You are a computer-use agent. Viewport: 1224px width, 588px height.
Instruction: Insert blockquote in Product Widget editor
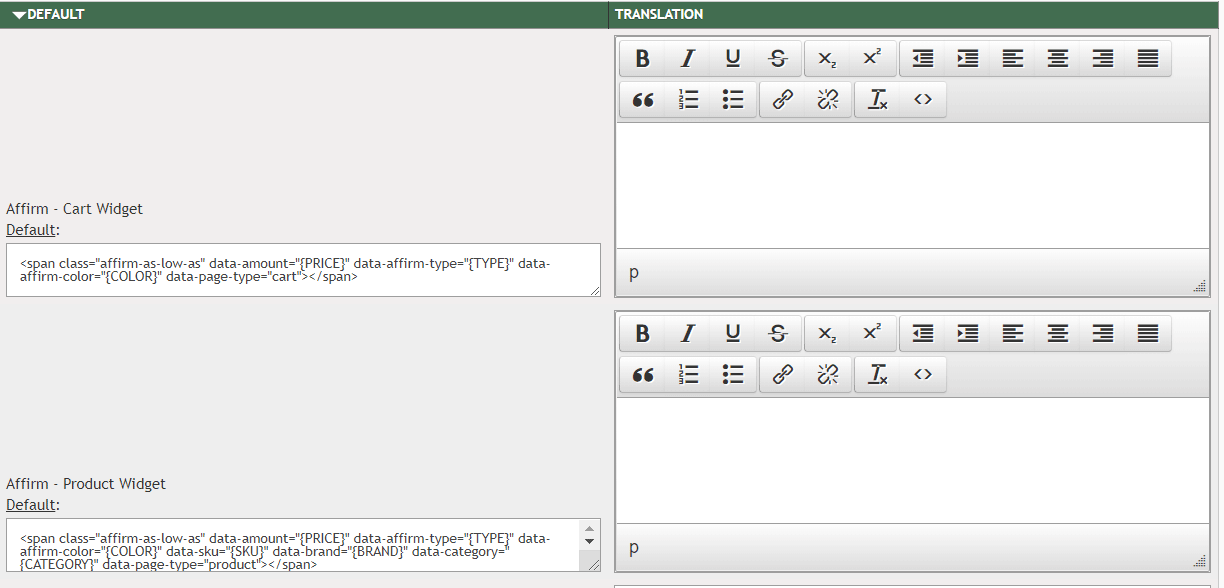643,375
